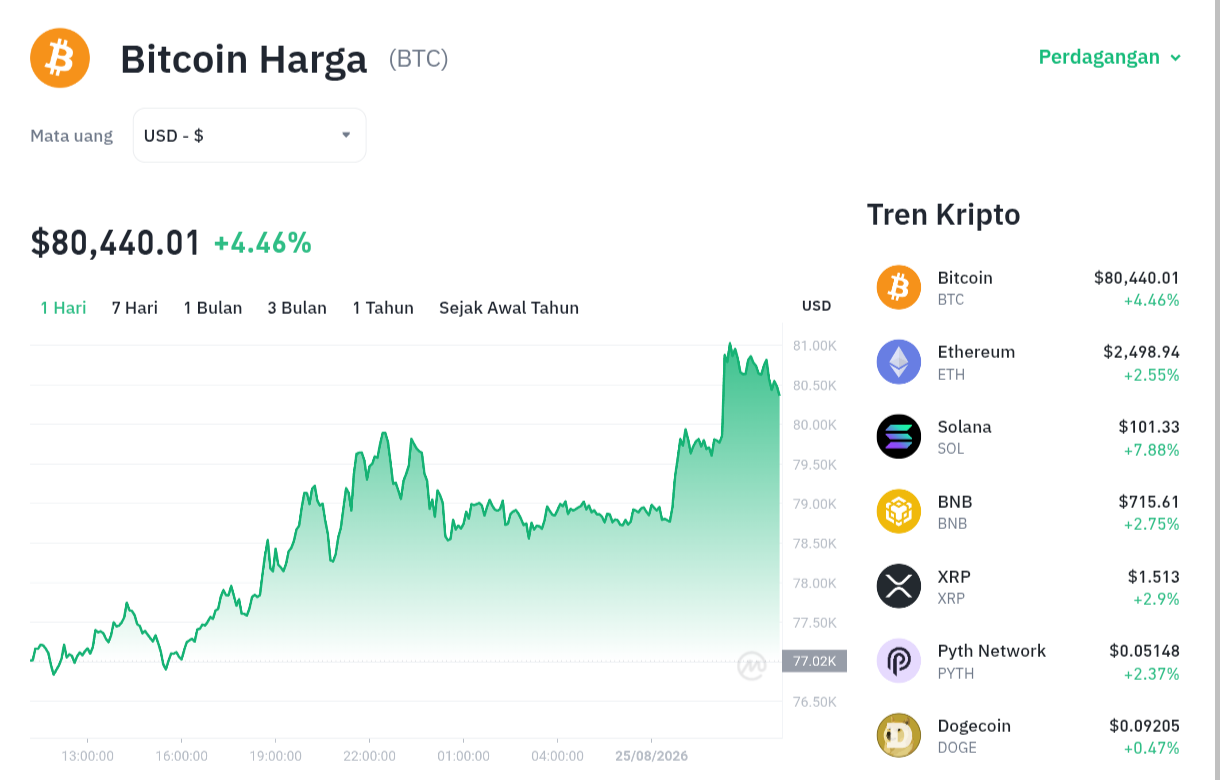Click the 77.02K price marker on the axis
This screenshot has height=780, width=1220.
(814, 661)
